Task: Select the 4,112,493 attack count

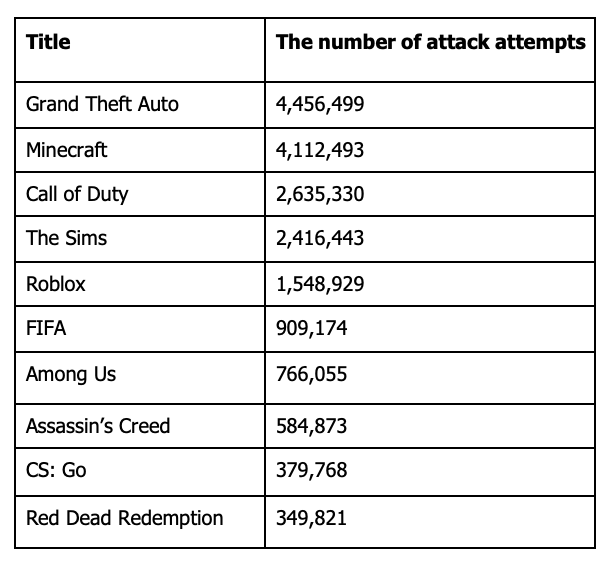Action: [x=320, y=150]
